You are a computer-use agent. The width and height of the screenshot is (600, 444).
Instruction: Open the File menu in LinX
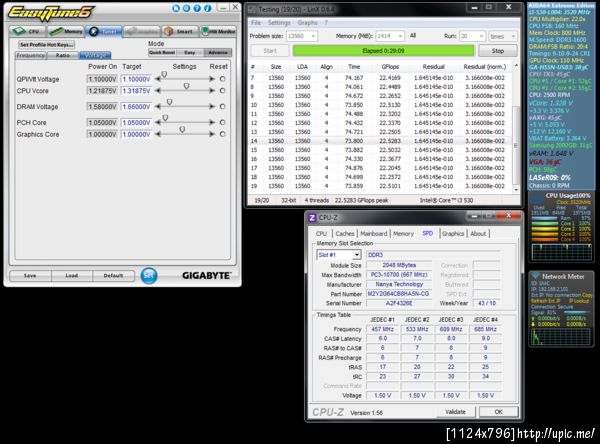click(x=256, y=23)
